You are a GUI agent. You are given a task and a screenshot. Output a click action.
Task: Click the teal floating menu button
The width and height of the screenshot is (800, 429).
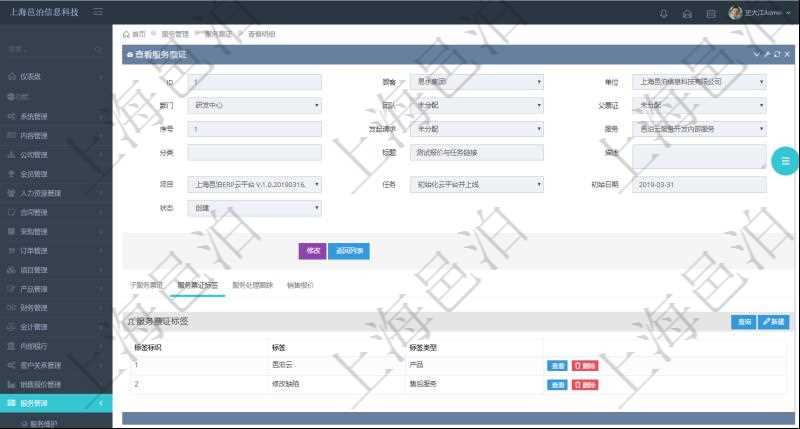tap(784, 160)
